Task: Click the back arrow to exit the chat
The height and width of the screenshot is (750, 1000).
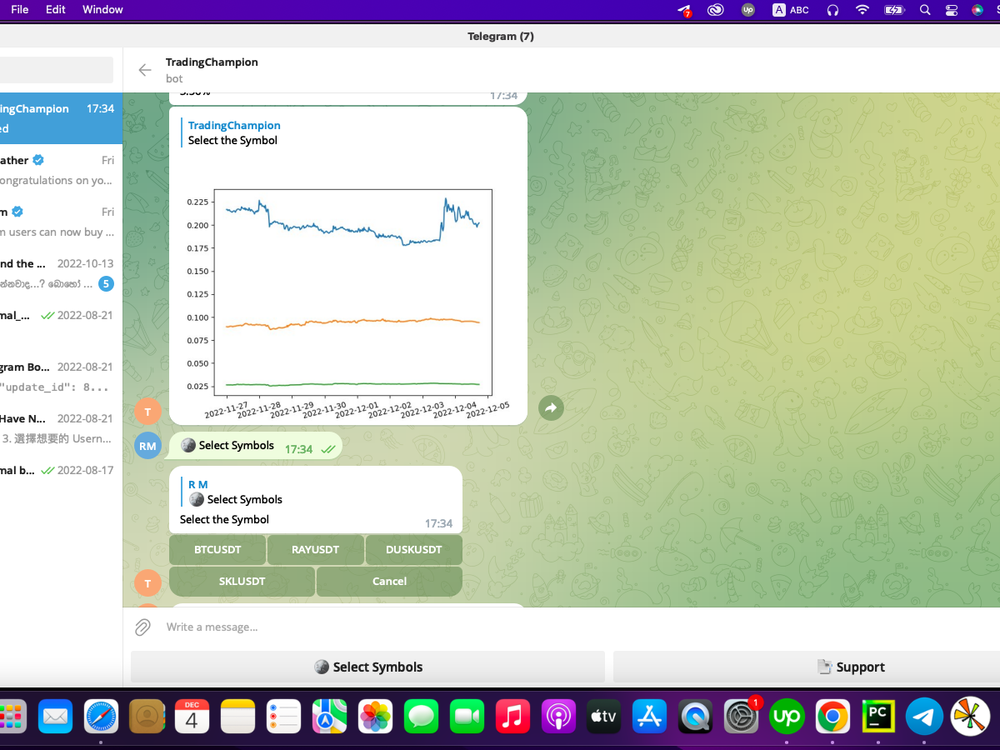Action: [x=144, y=70]
